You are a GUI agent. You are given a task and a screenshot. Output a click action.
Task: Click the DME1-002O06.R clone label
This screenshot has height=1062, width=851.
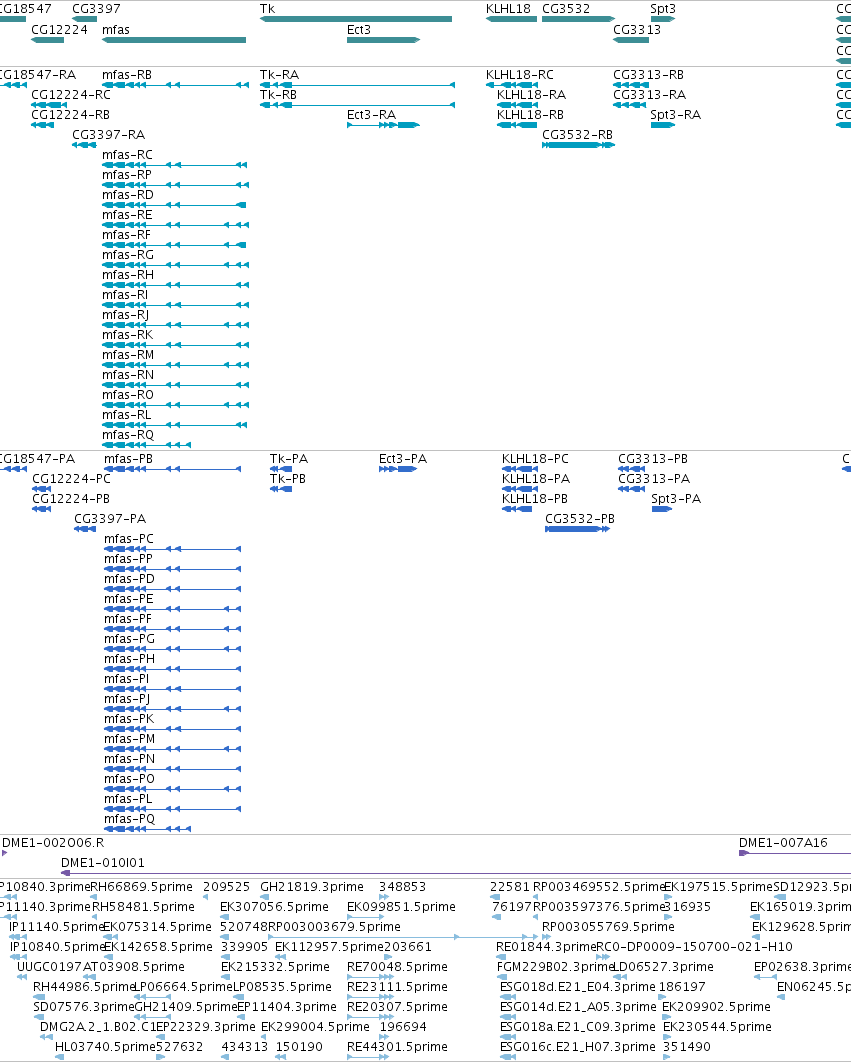(54, 843)
